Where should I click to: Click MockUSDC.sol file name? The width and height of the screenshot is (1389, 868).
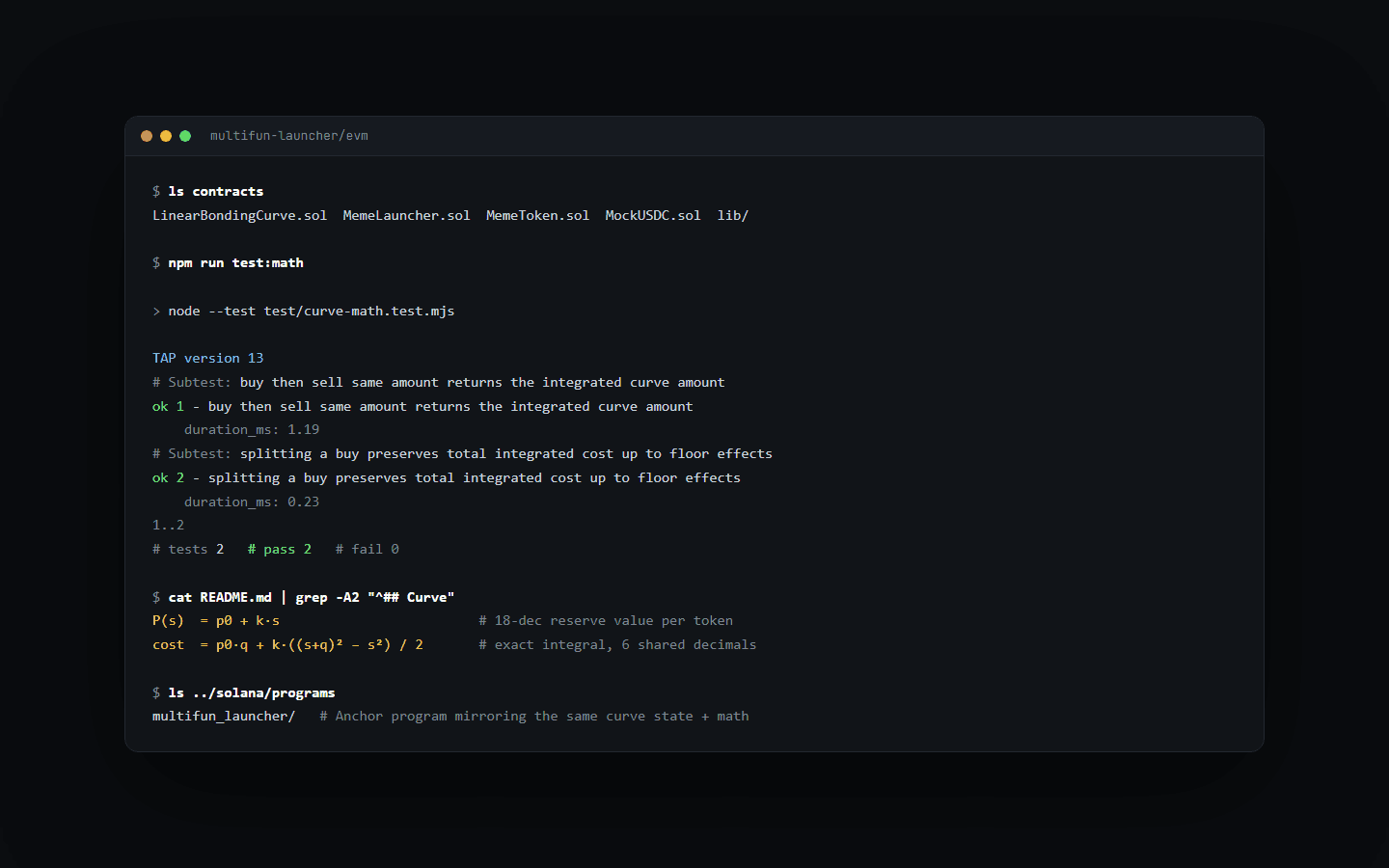pyautogui.click(x=653, y=215)
